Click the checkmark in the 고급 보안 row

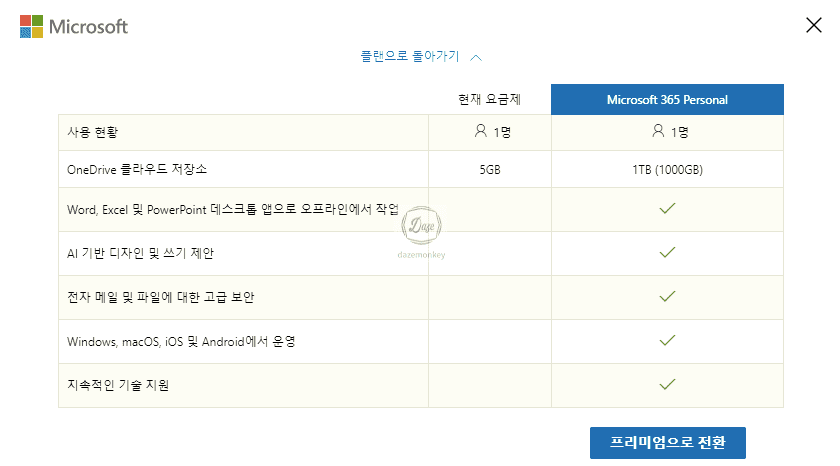pos(667,296)
